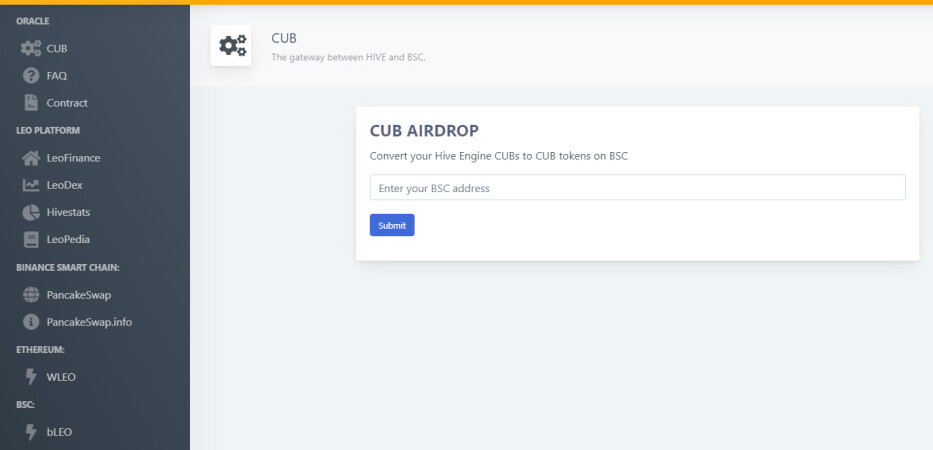Screen dimensions: 933x450
Task: Click 'The gateway between HIVE and BSC.' subtitle
Action: pos(349,58)
